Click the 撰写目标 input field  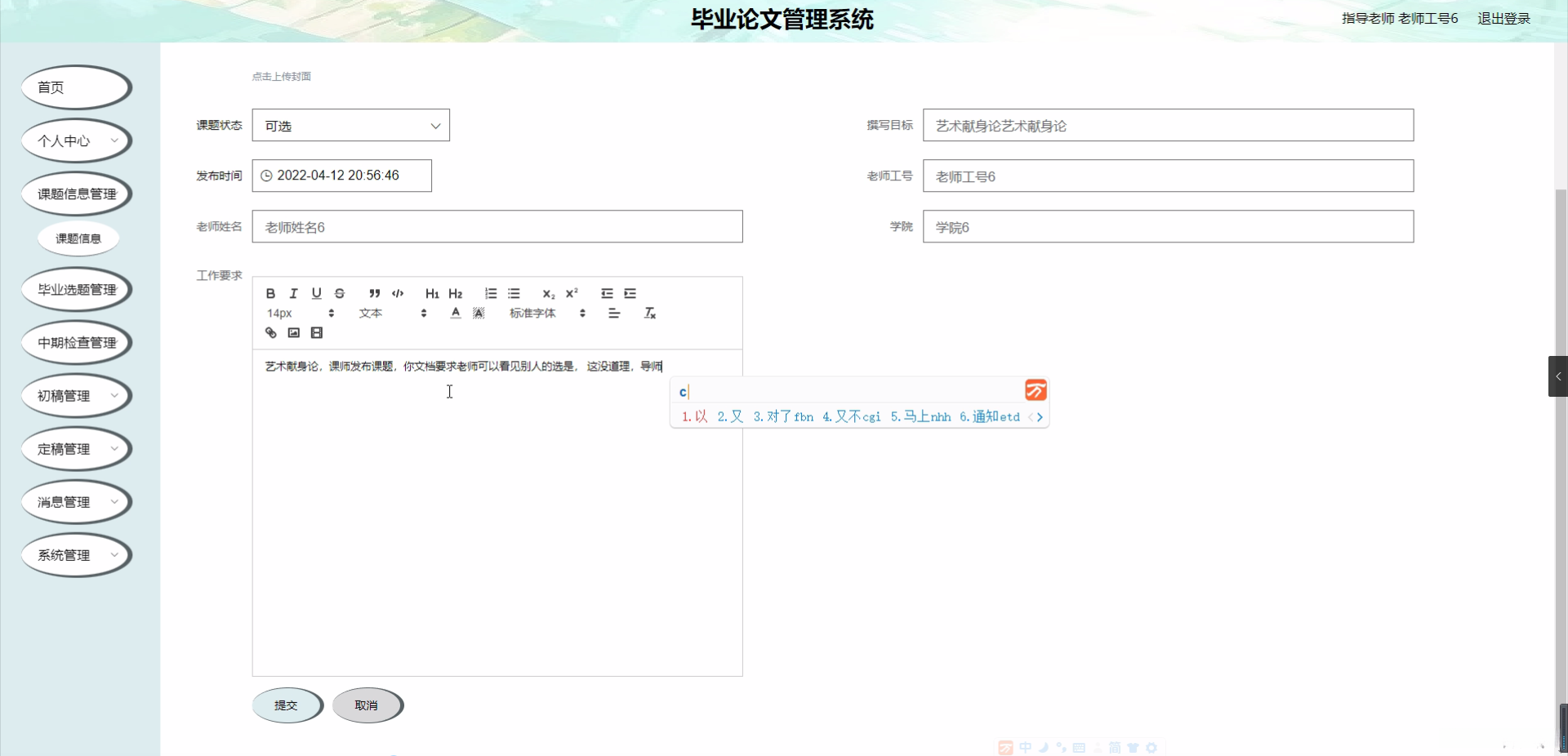[1168, 126]
